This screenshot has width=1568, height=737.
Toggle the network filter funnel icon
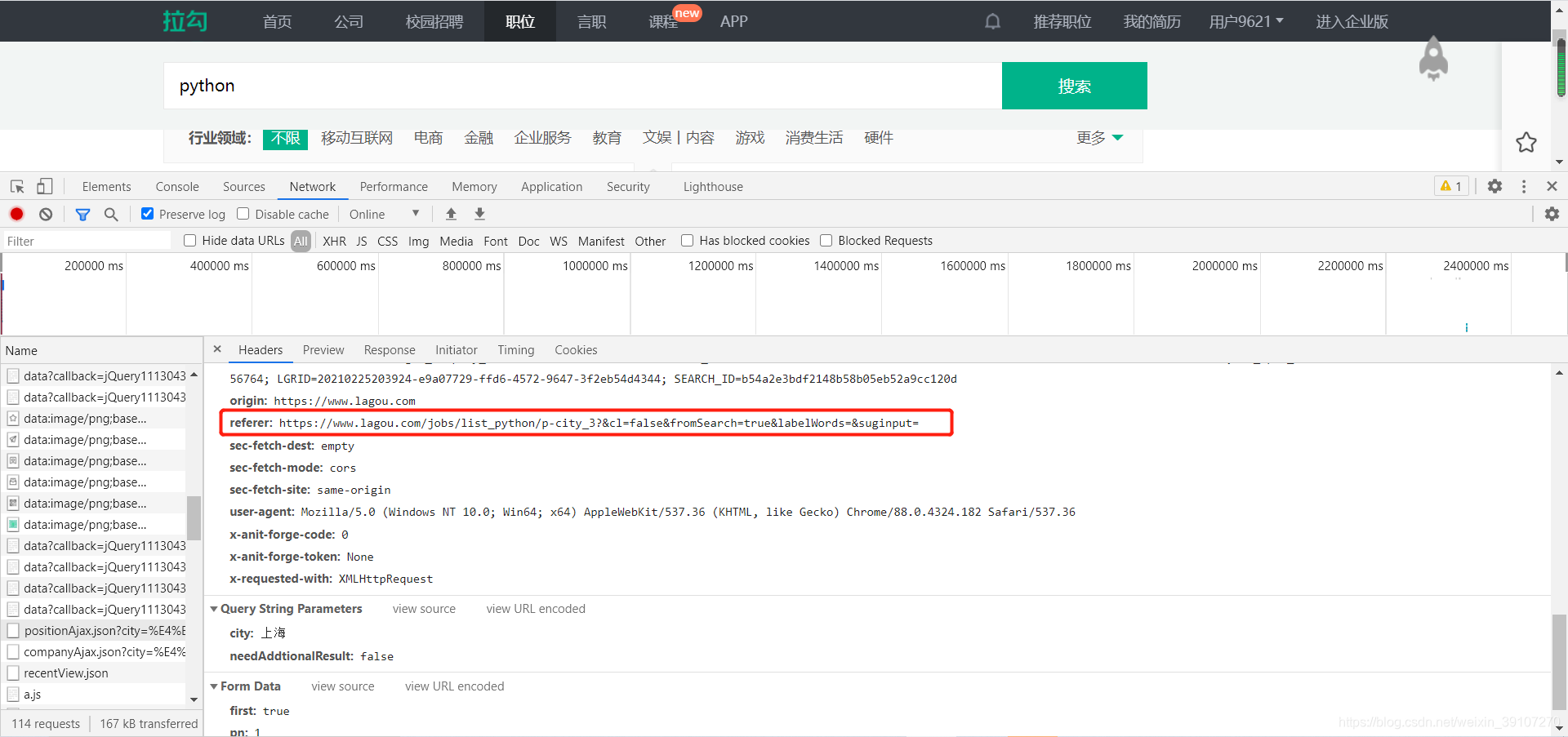[x=82, y=214]
